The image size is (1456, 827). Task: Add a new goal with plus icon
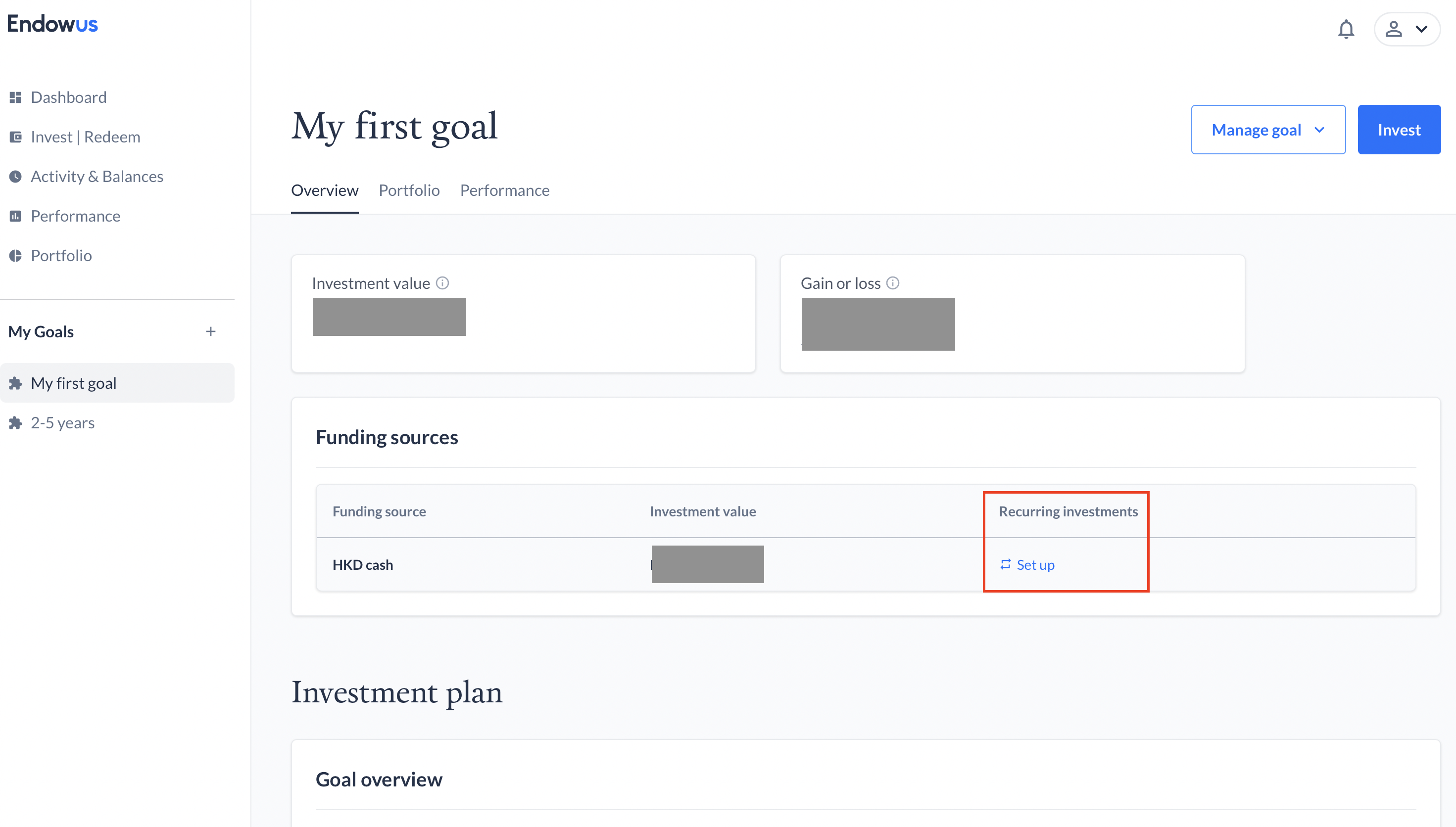[211, 331]
